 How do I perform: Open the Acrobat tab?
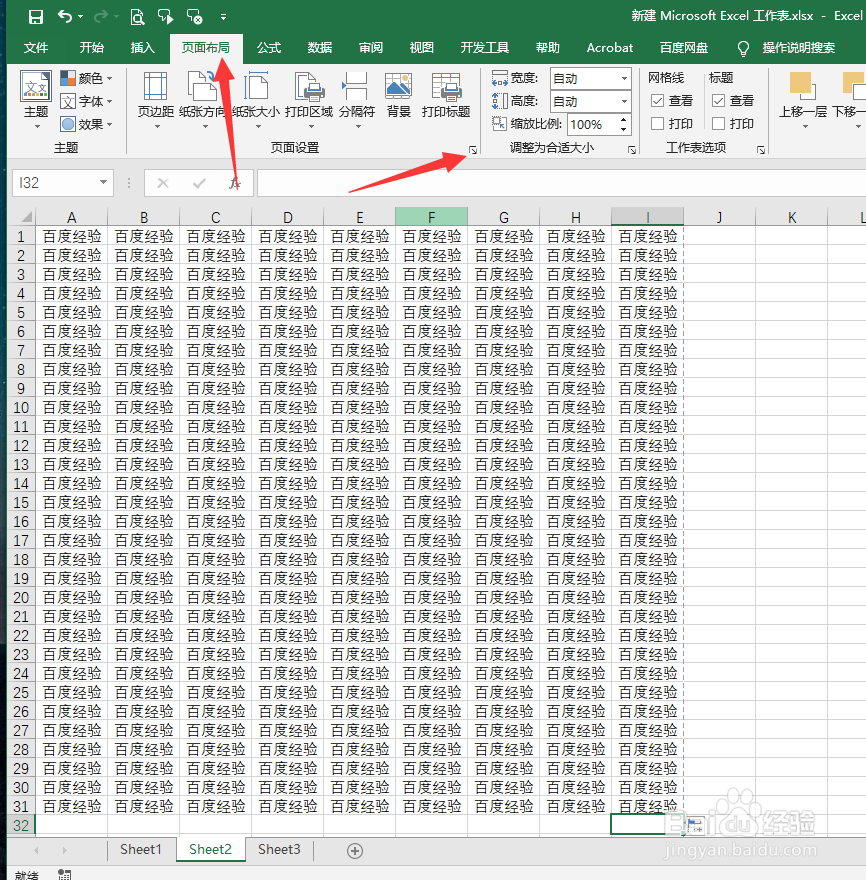tap(610, 48)
